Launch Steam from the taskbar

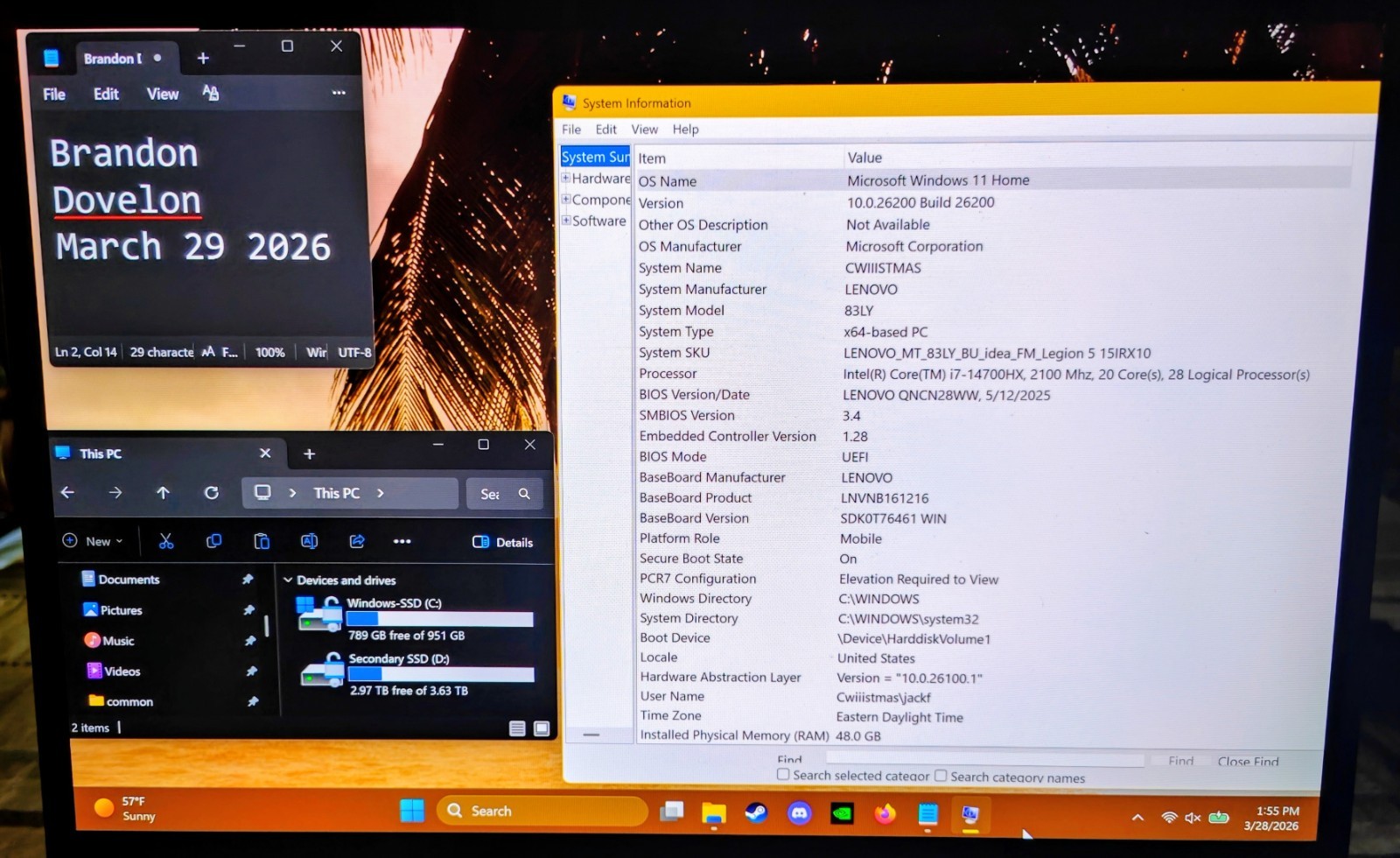tap(757, 813)
